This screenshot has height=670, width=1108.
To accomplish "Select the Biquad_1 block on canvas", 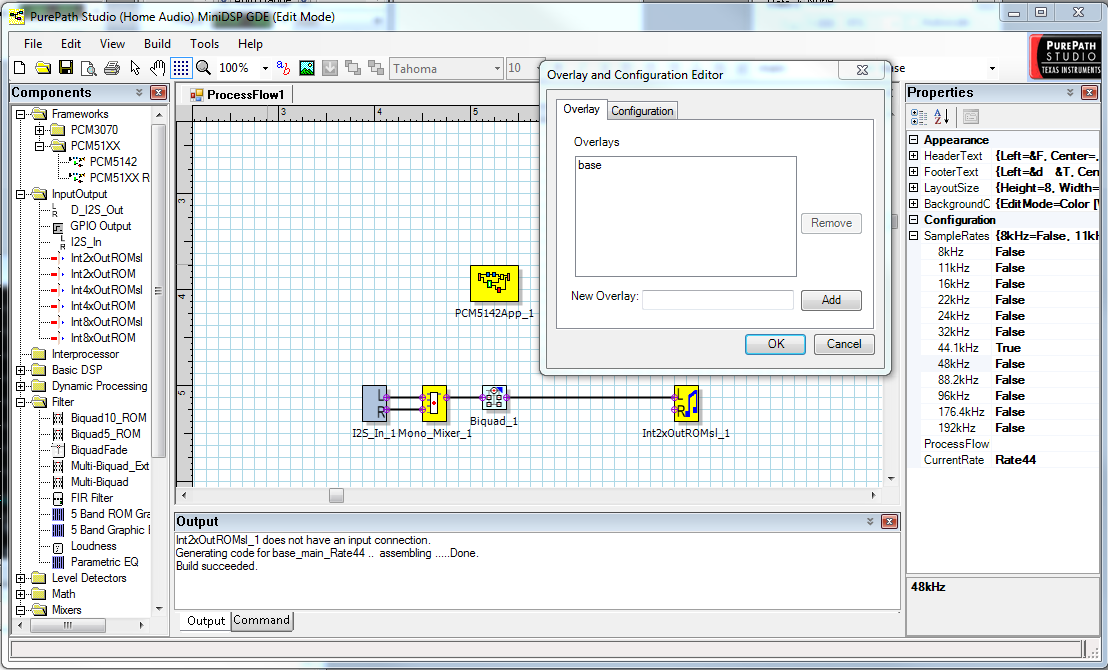I will (x=494, y=398).
